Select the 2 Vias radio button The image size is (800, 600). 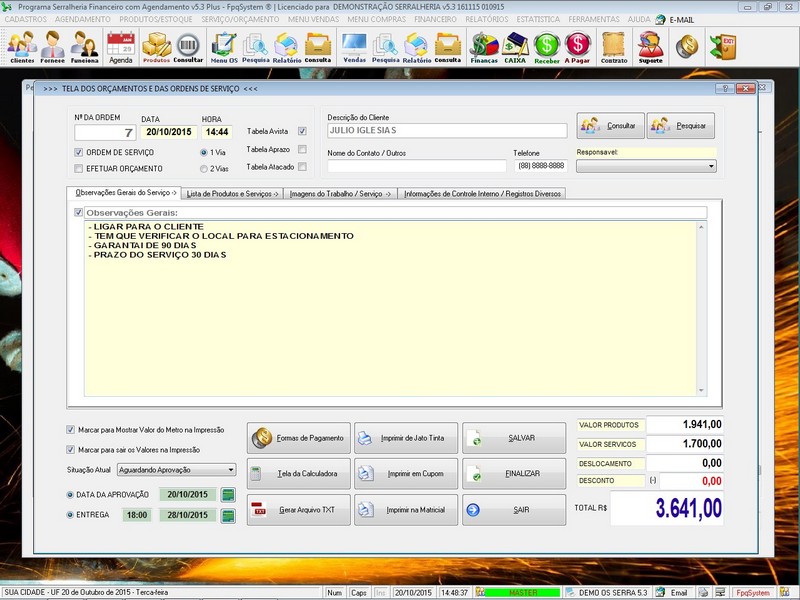[x=204, y=168]
